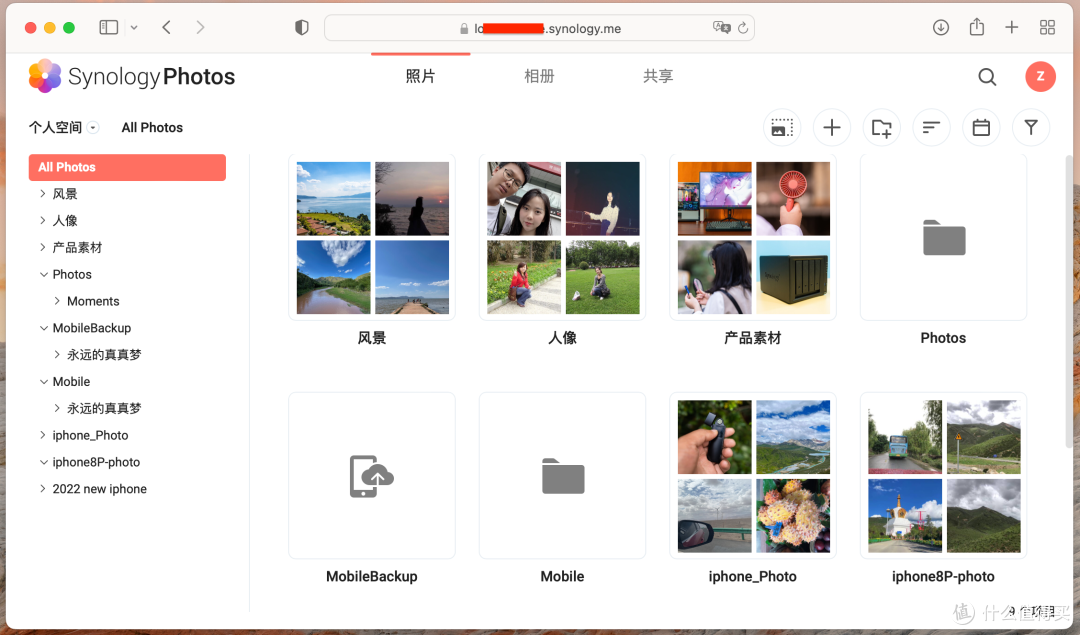Switch to the 相册 tab
This screenshot has height=635, width=1080.
point(539,77)
